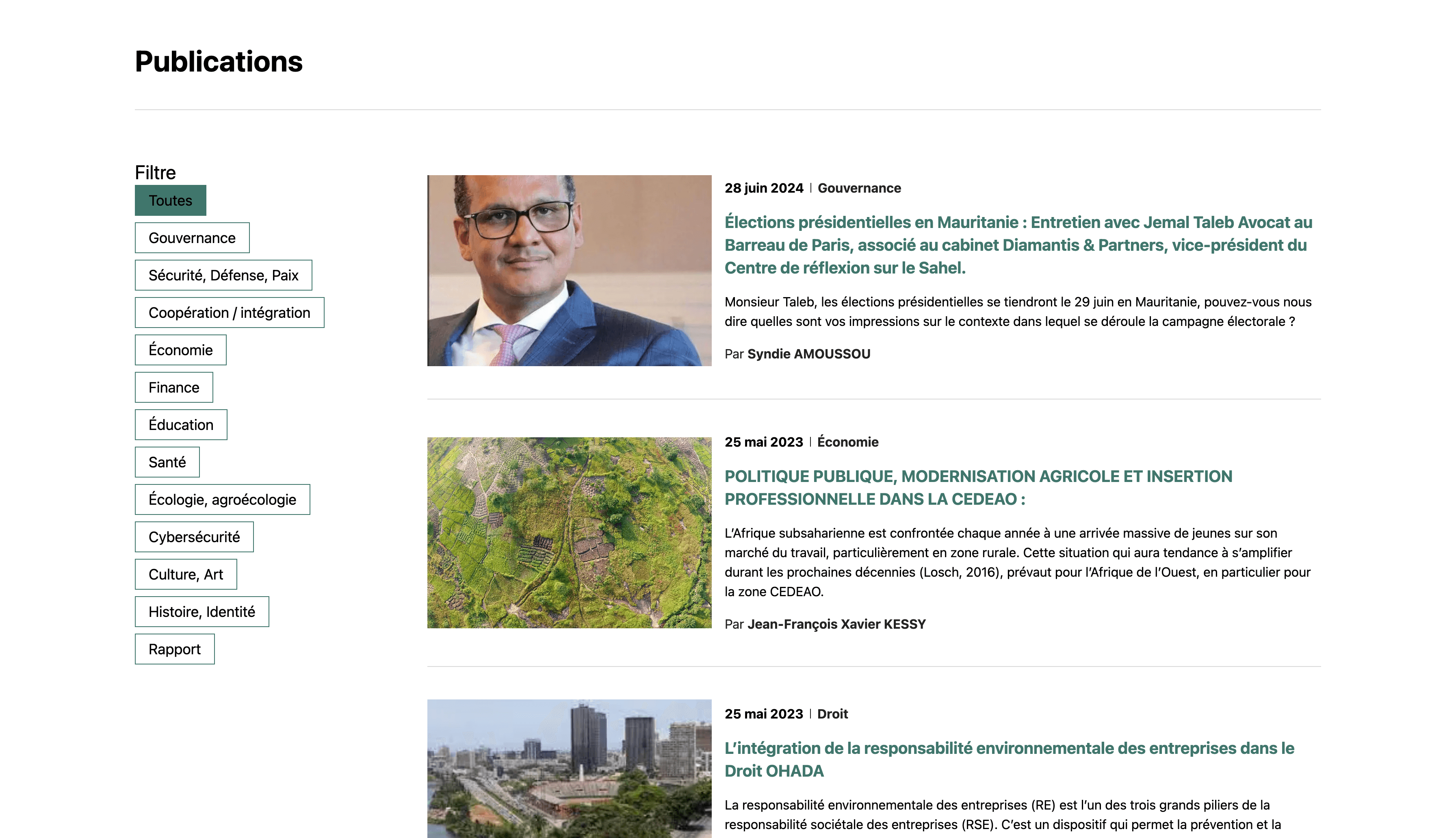Filter publications by Finance

[x=173, y=387]
